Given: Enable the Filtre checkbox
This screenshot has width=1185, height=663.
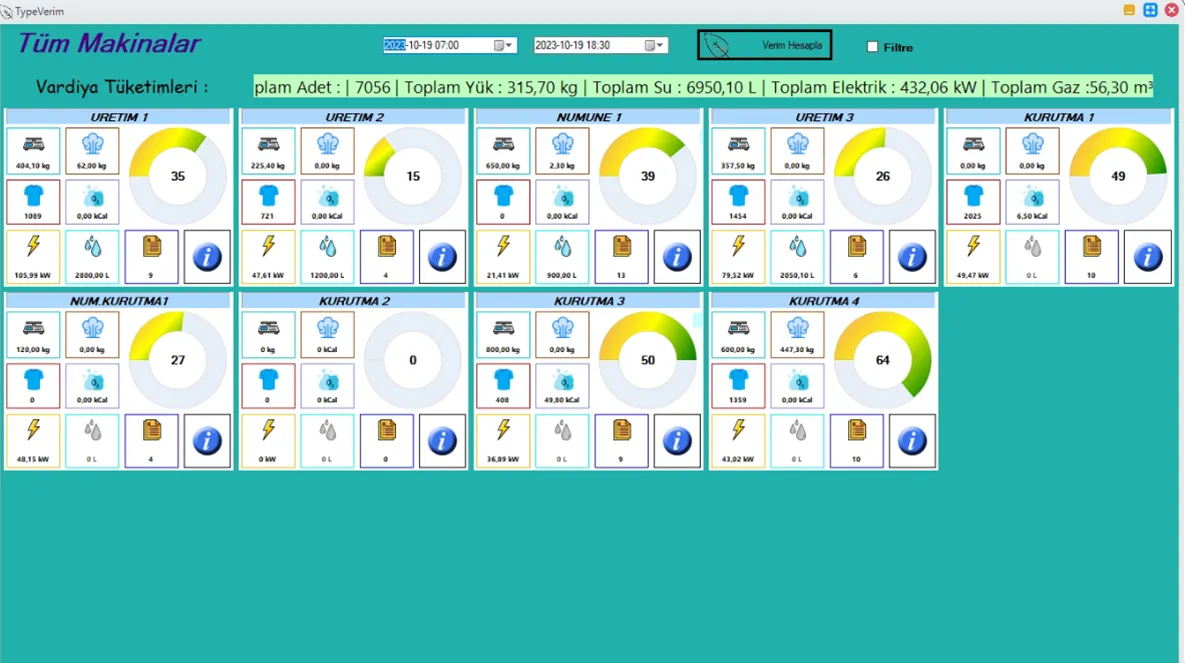Looking at the screenshot, I should point(872,47).
